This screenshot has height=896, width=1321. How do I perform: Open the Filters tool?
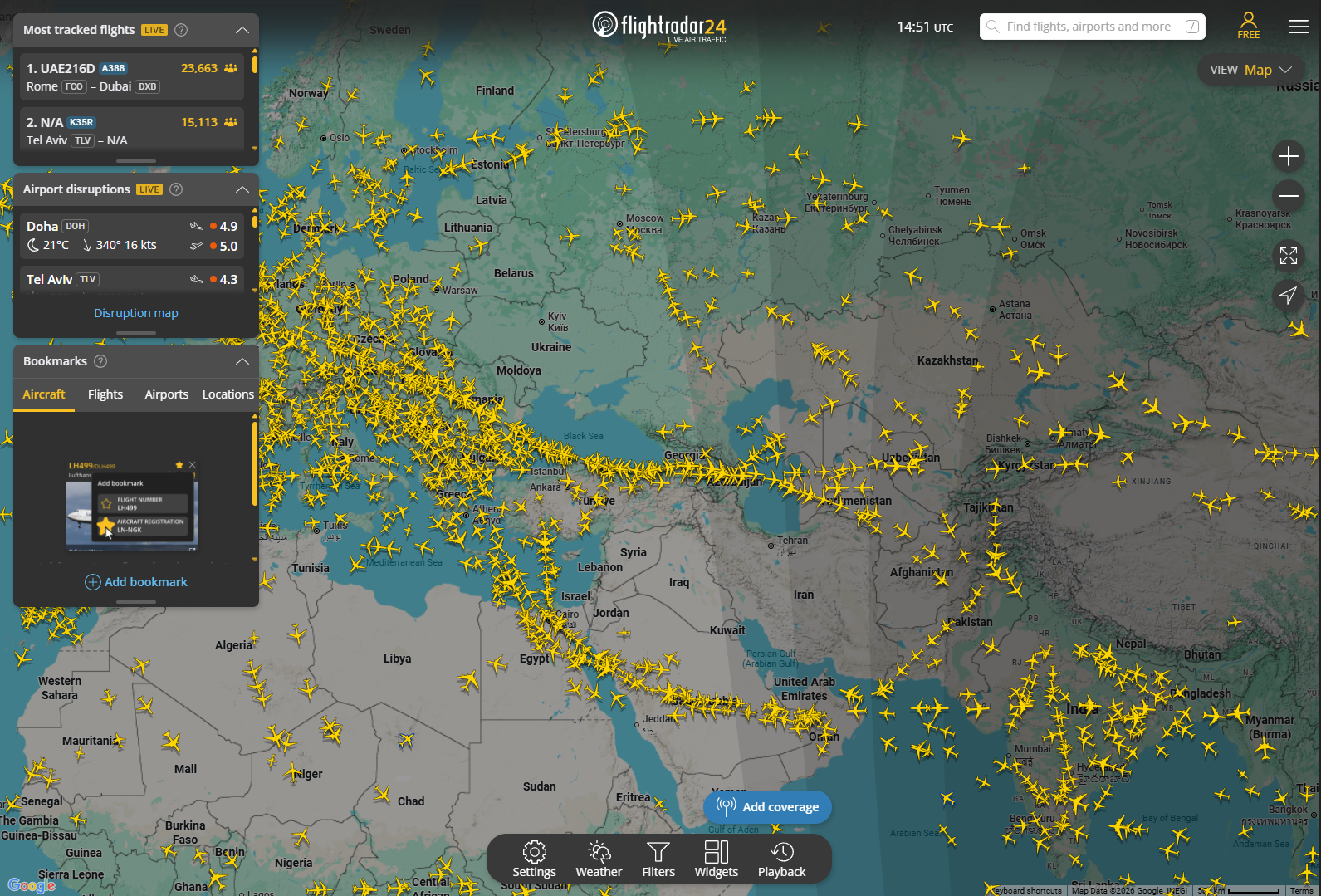click(x=658, y=859)
